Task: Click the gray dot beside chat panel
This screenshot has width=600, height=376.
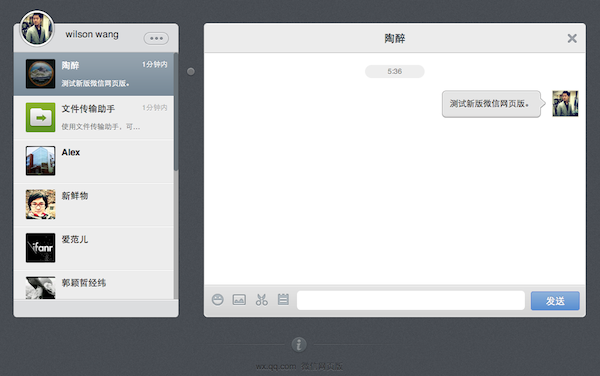Action: 191,72
